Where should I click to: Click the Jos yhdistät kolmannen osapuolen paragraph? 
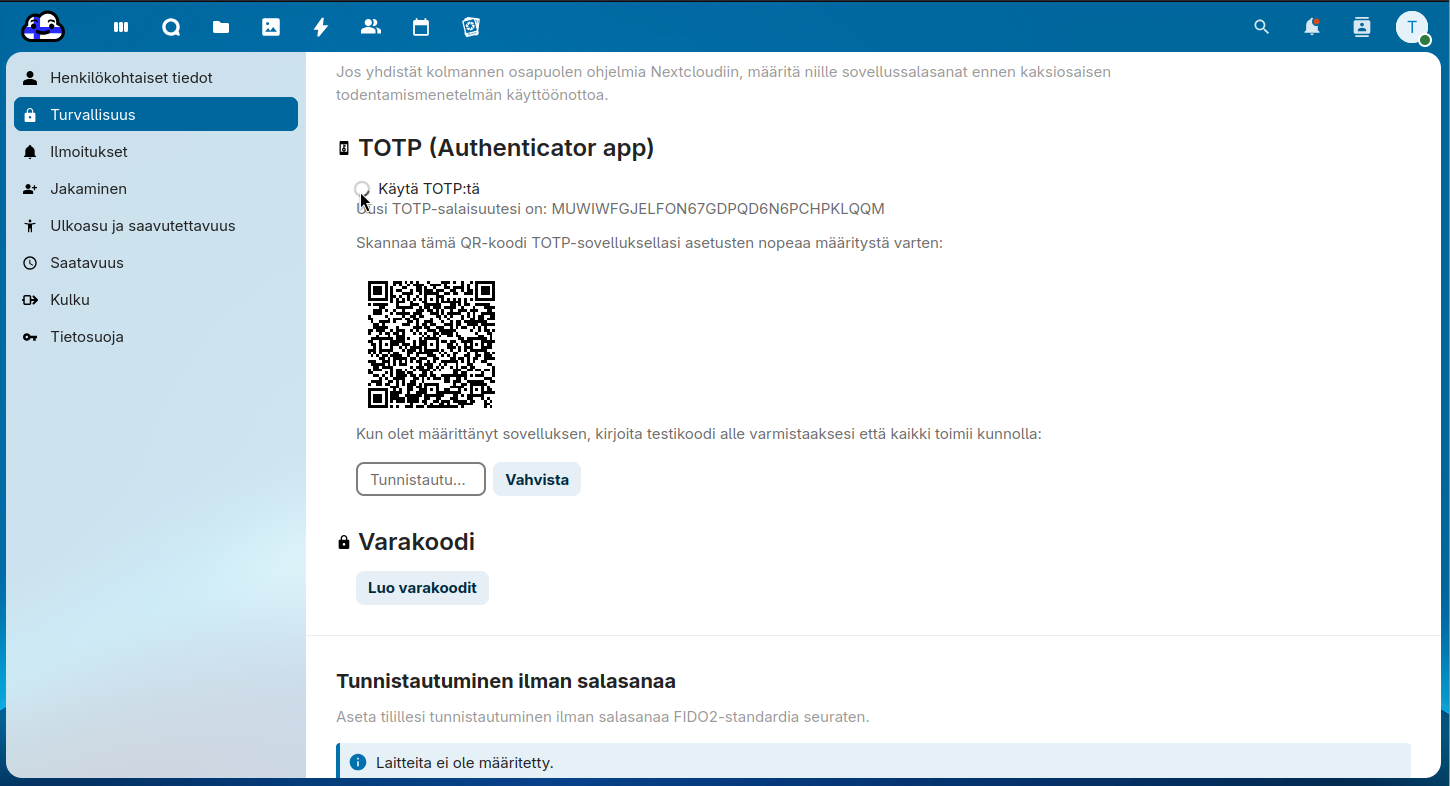[x=724, y=84]
